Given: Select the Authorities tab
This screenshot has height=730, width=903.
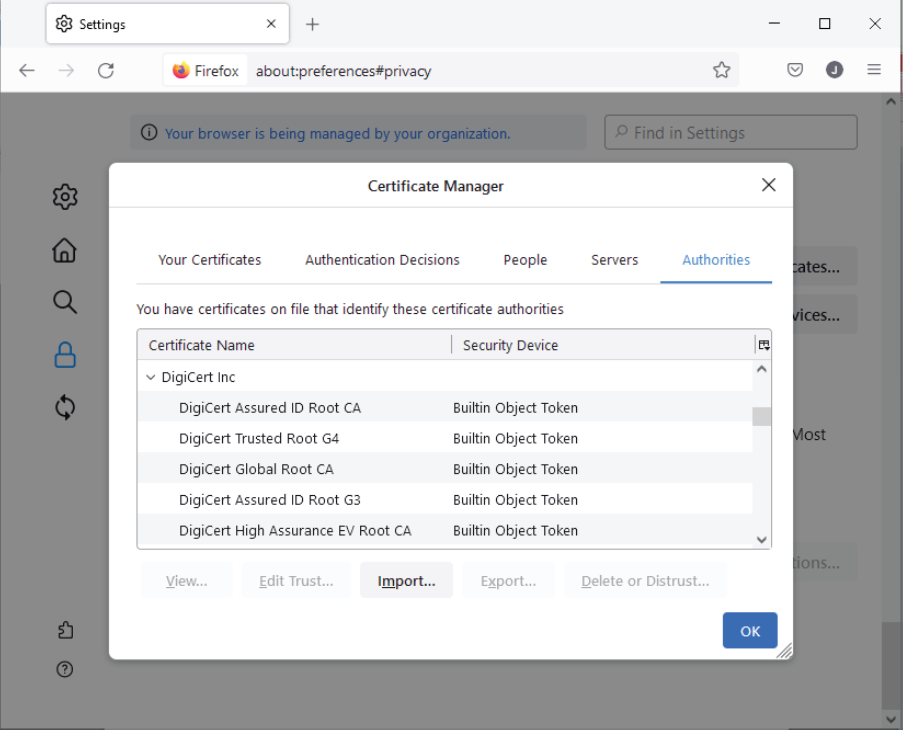Looking at the screenshot, I should pyautogui.click(x=716, y=260).
